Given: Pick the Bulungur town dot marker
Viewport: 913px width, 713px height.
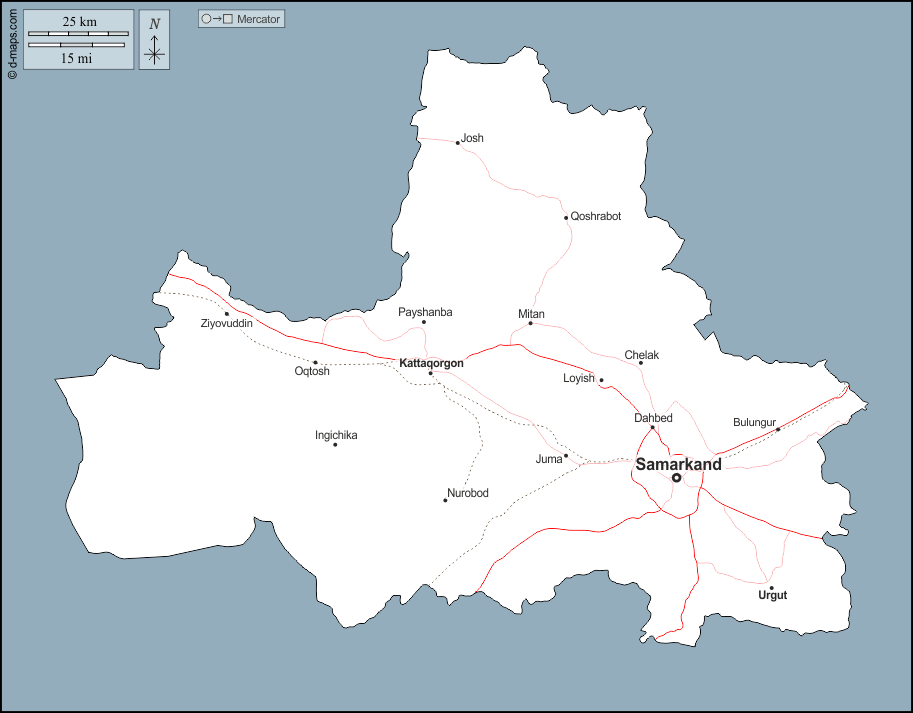Looking at the screenshot, I should (778, 429).
